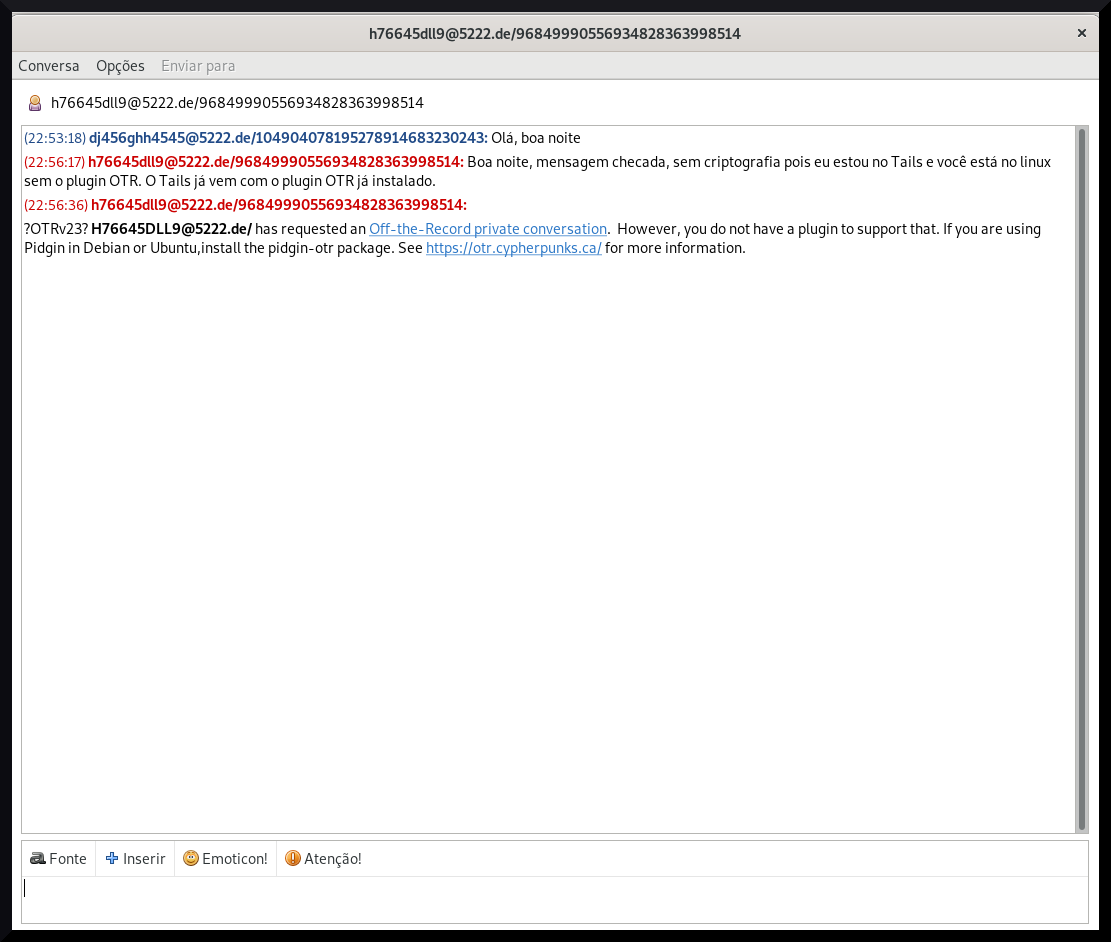The width and height of the screenshot is (1111, 942).
Task: Focus the message input field
Action: coord(555,899)
